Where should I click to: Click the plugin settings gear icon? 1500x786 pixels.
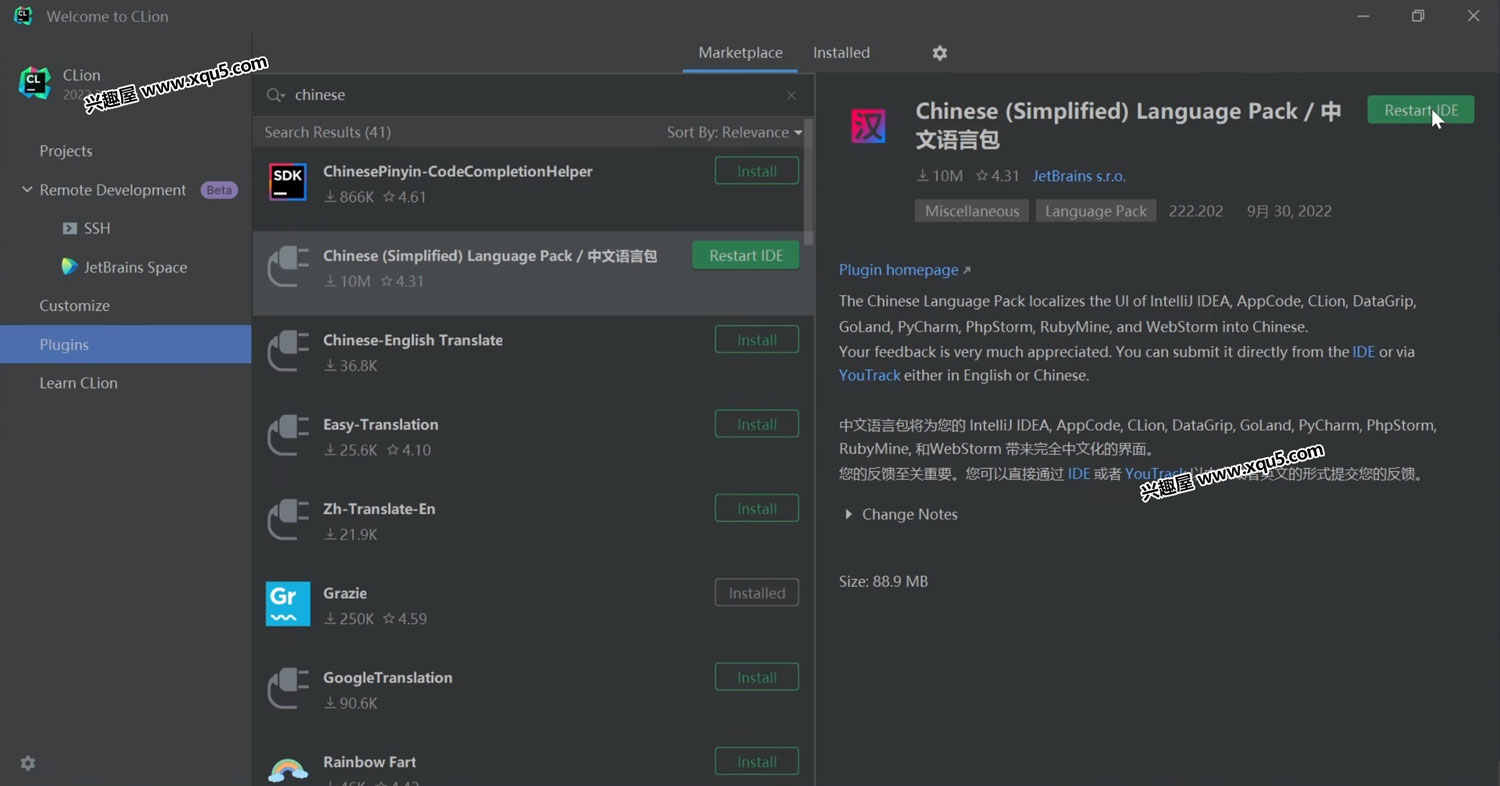[939, 53]
